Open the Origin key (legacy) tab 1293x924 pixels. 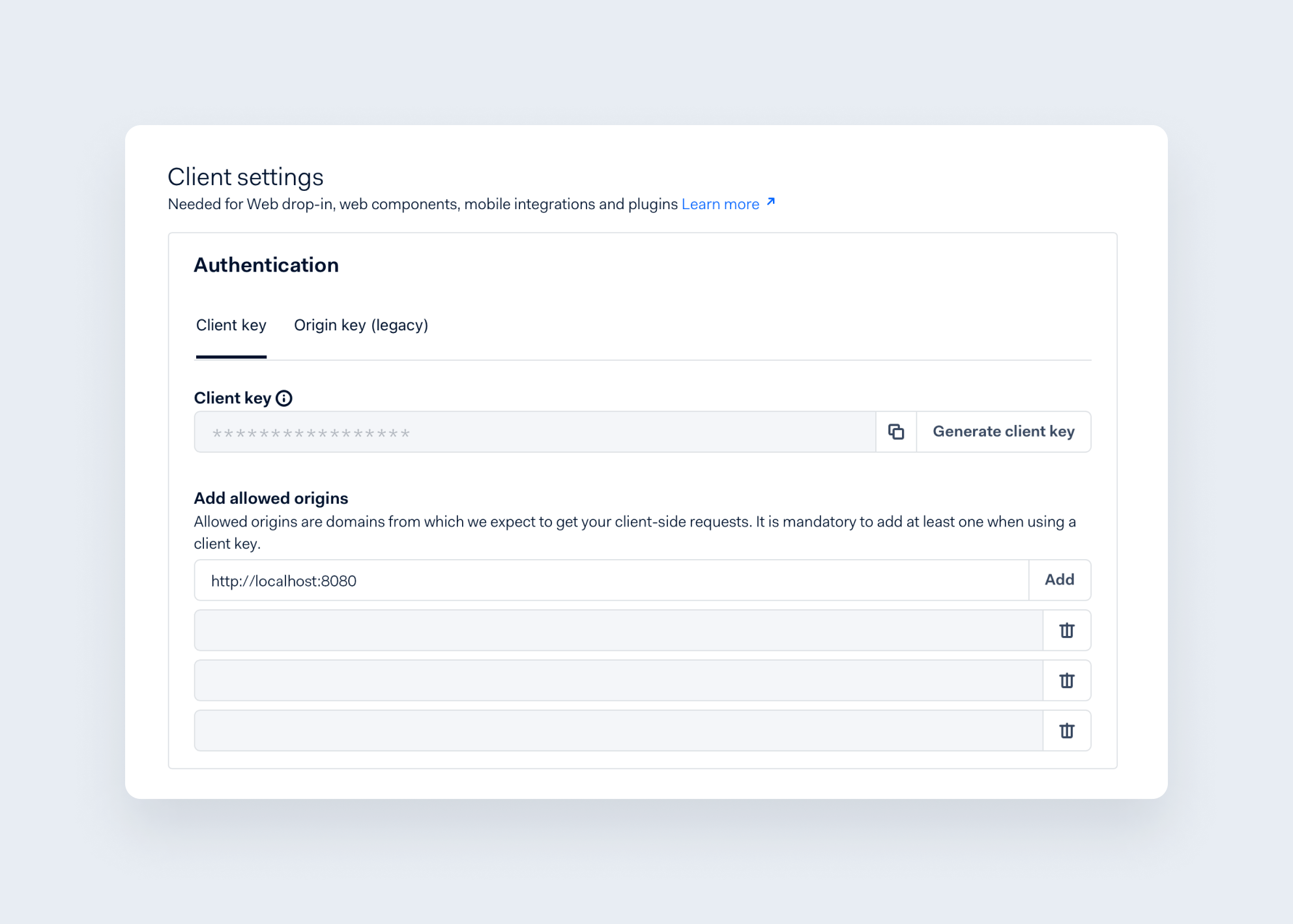pos(361,325)
